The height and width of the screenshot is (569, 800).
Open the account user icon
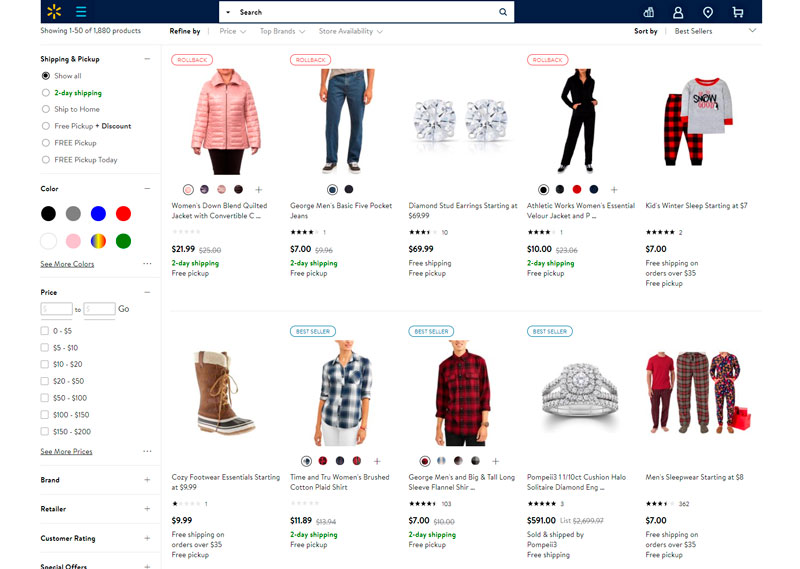coord(678,12)
